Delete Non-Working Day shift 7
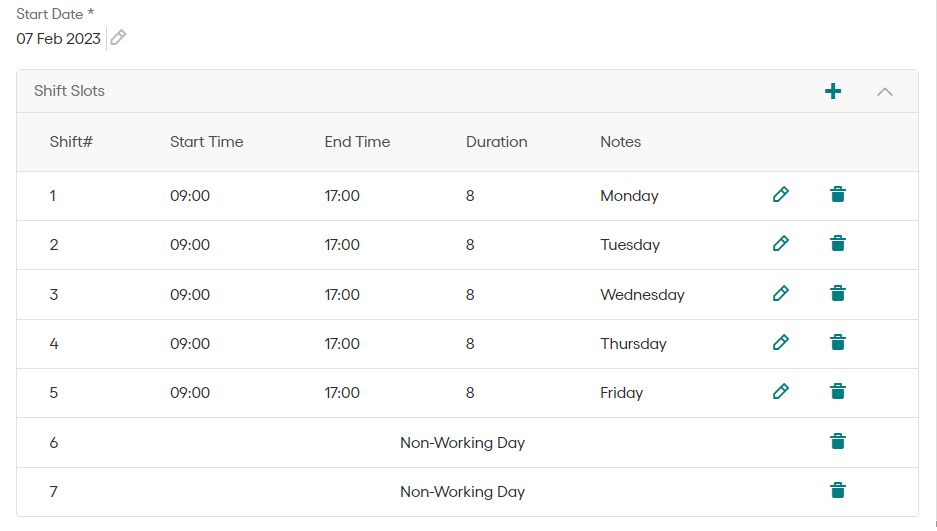 [x=838, y=491]
